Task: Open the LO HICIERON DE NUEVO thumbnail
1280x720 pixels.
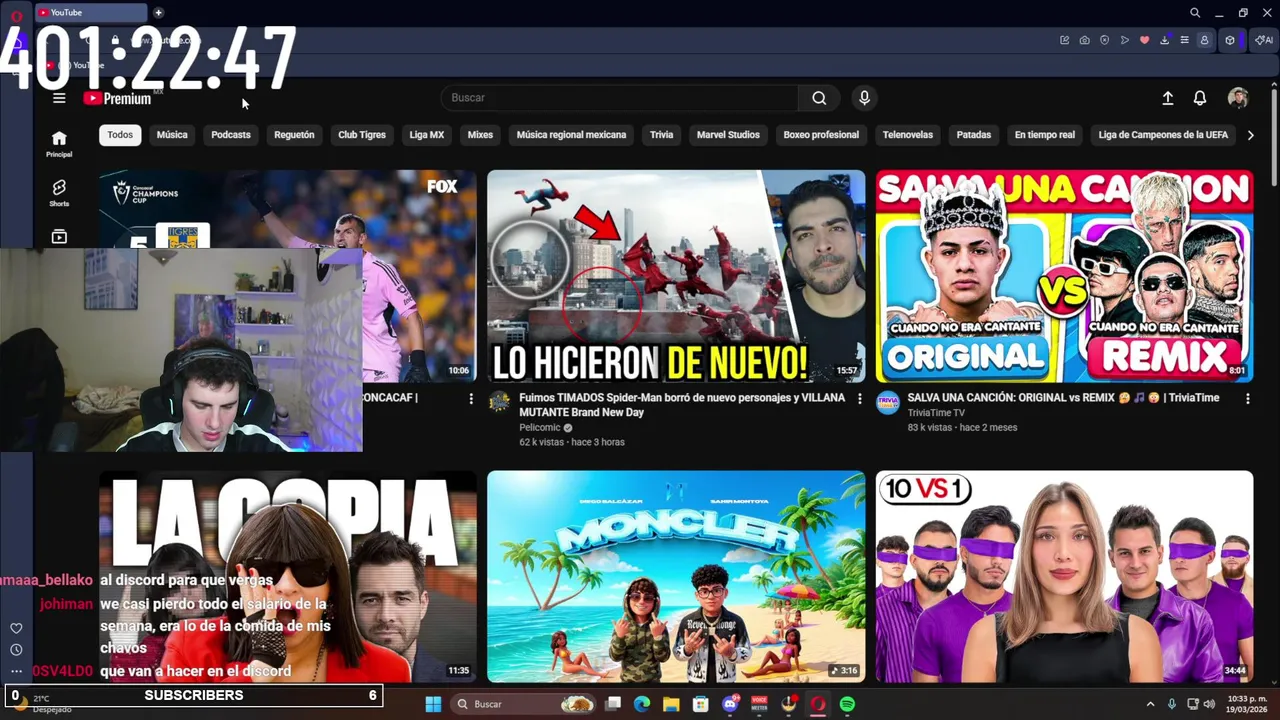Action: (x=676, y=276)
